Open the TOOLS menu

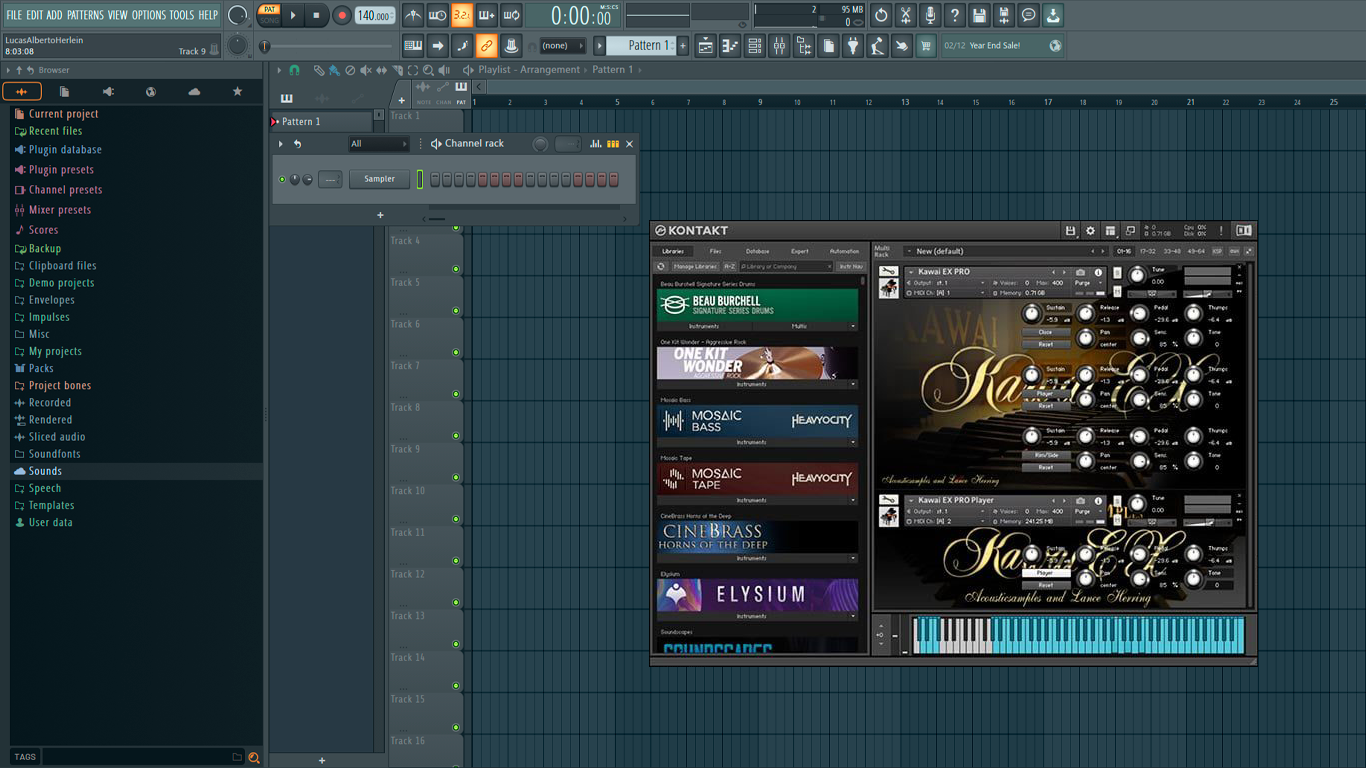pyautogui.click(x=182, y=15)
